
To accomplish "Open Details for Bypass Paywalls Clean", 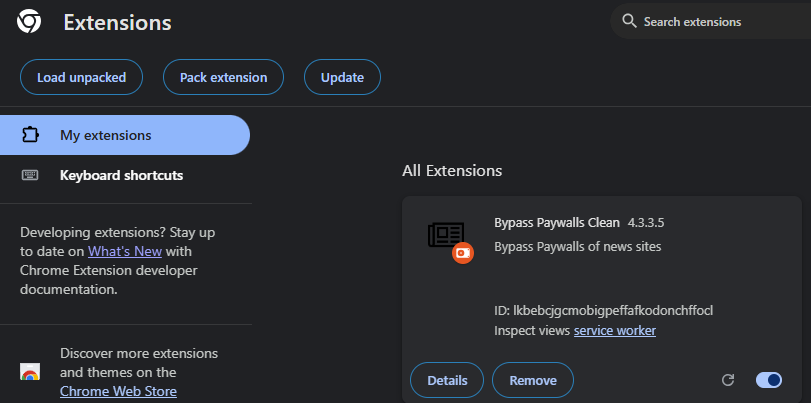I will click(x=447, y=380).
